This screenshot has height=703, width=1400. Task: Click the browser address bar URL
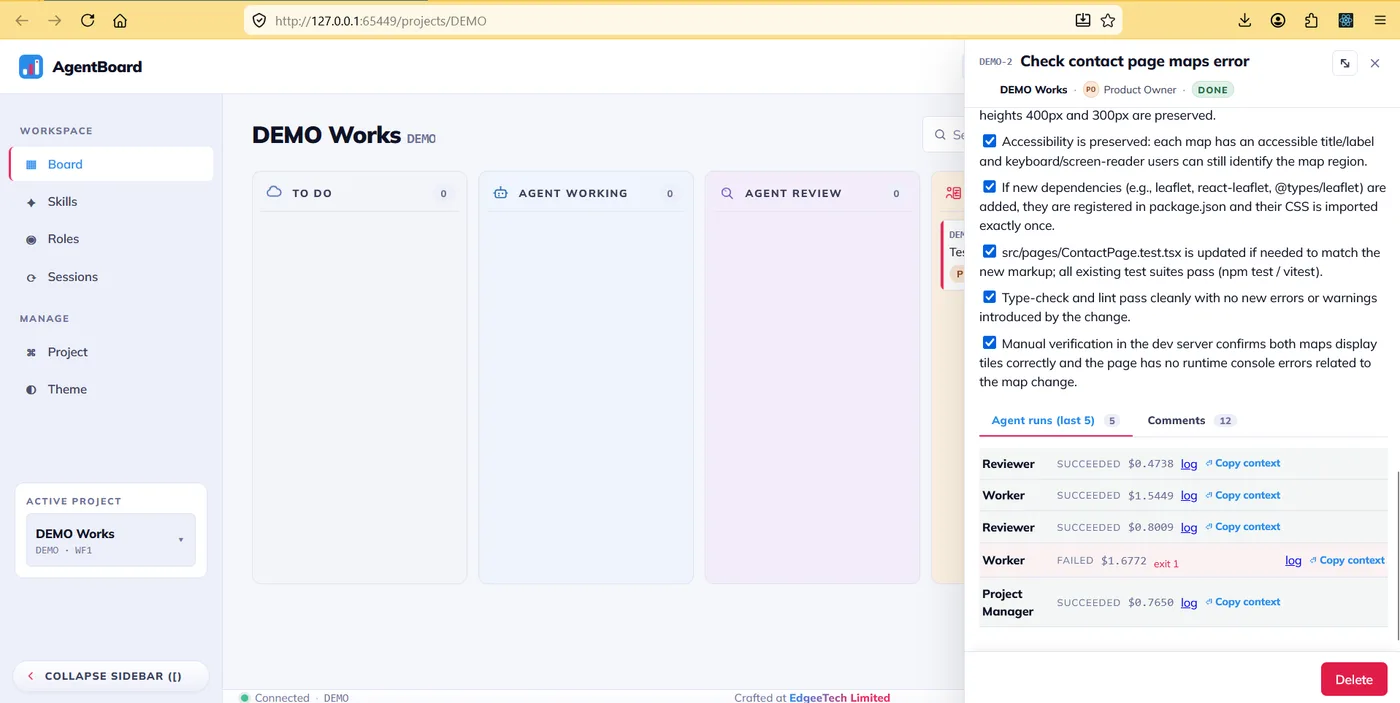click(381, 20)
